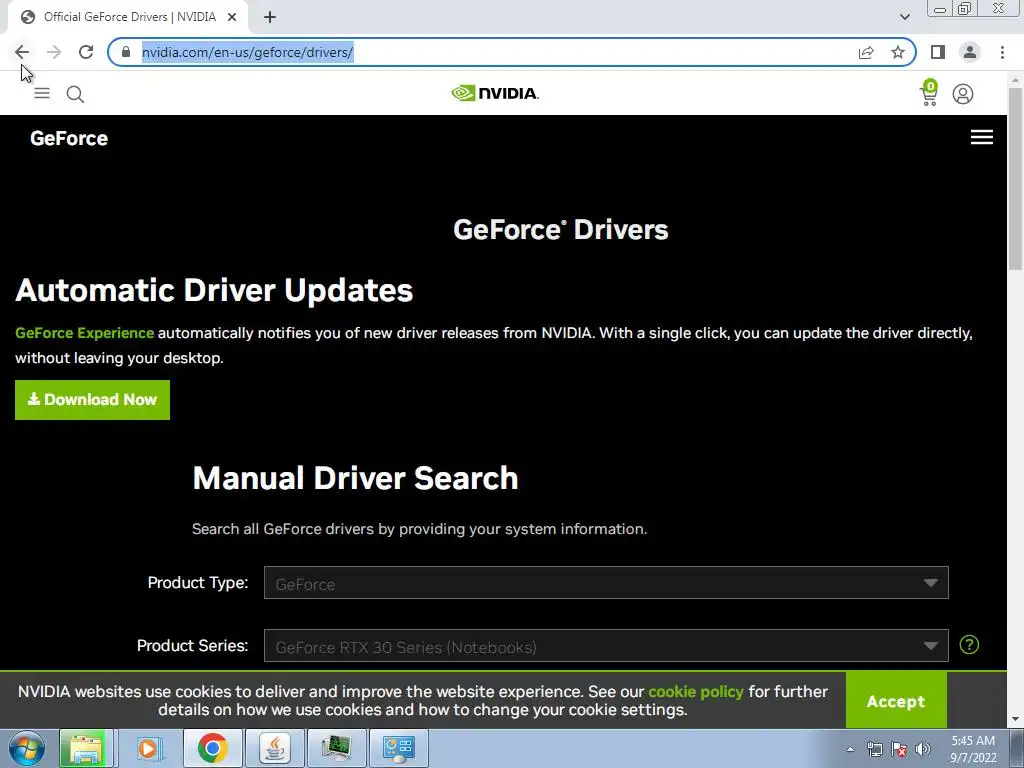Open the cookie policy link
The height and width of the screenshot is (768, 1024).
coord(696,692)
